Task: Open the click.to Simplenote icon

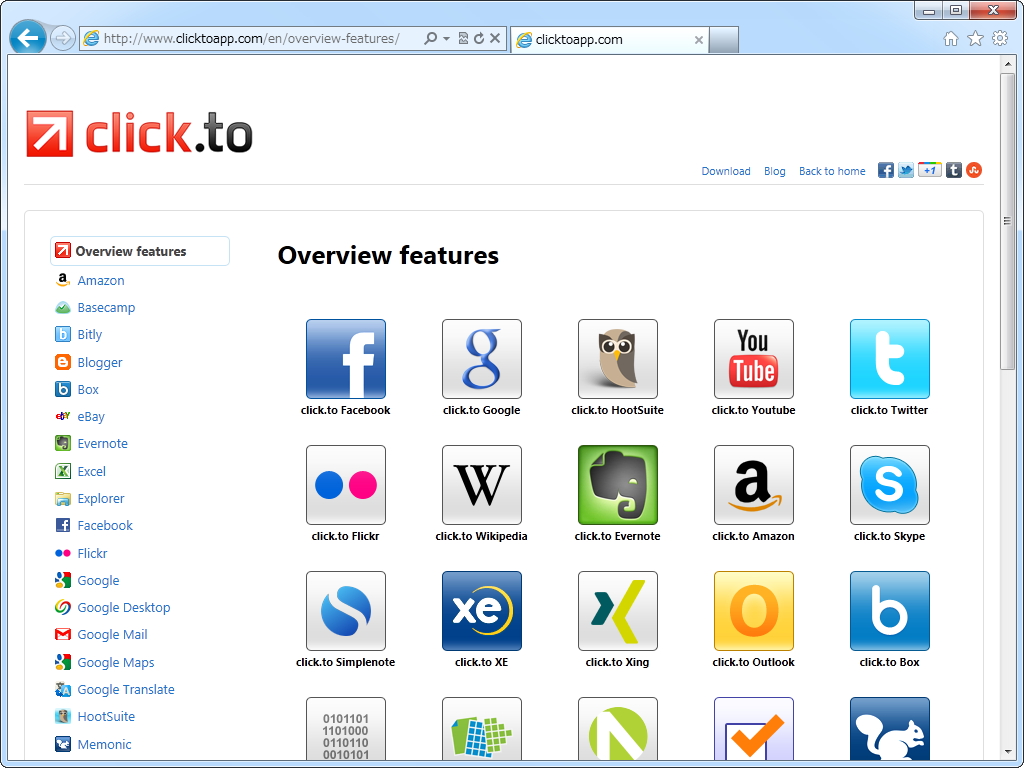Action: [x=345, y=611]
